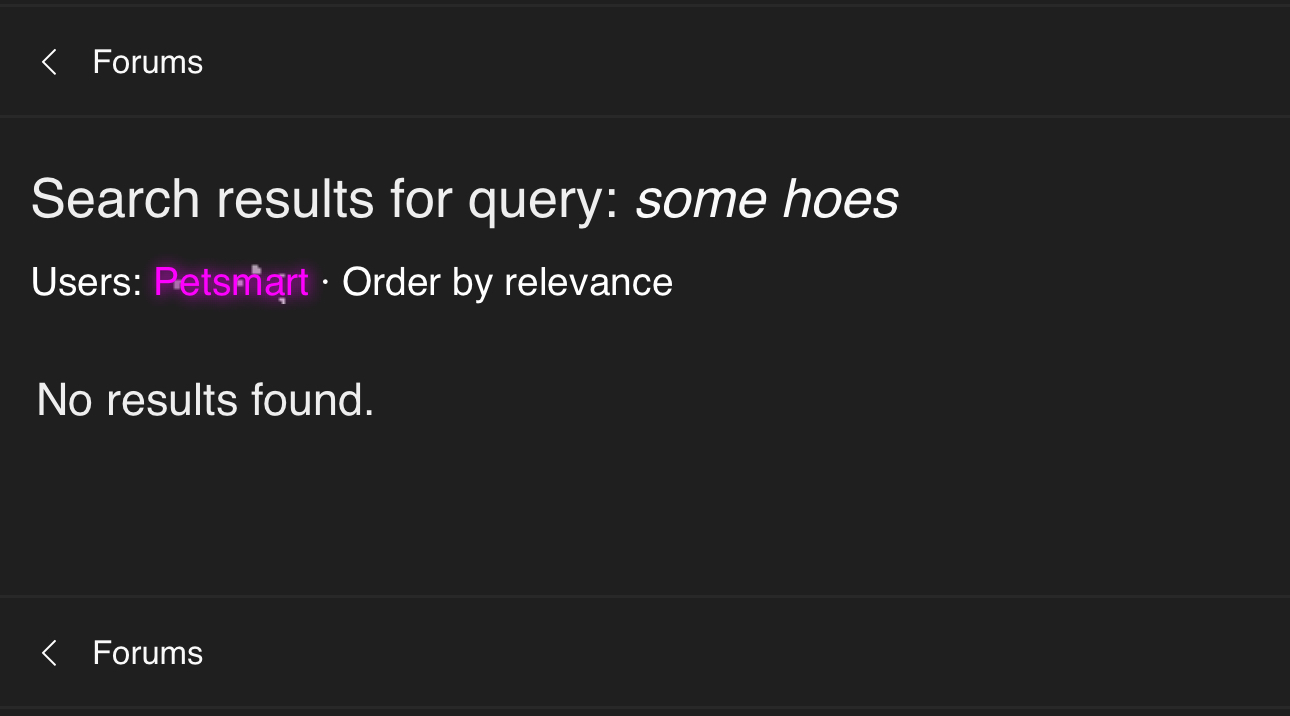The image size is (1290, 716).
Task: Open the Forums link in top bar
Action: [148, 63]
